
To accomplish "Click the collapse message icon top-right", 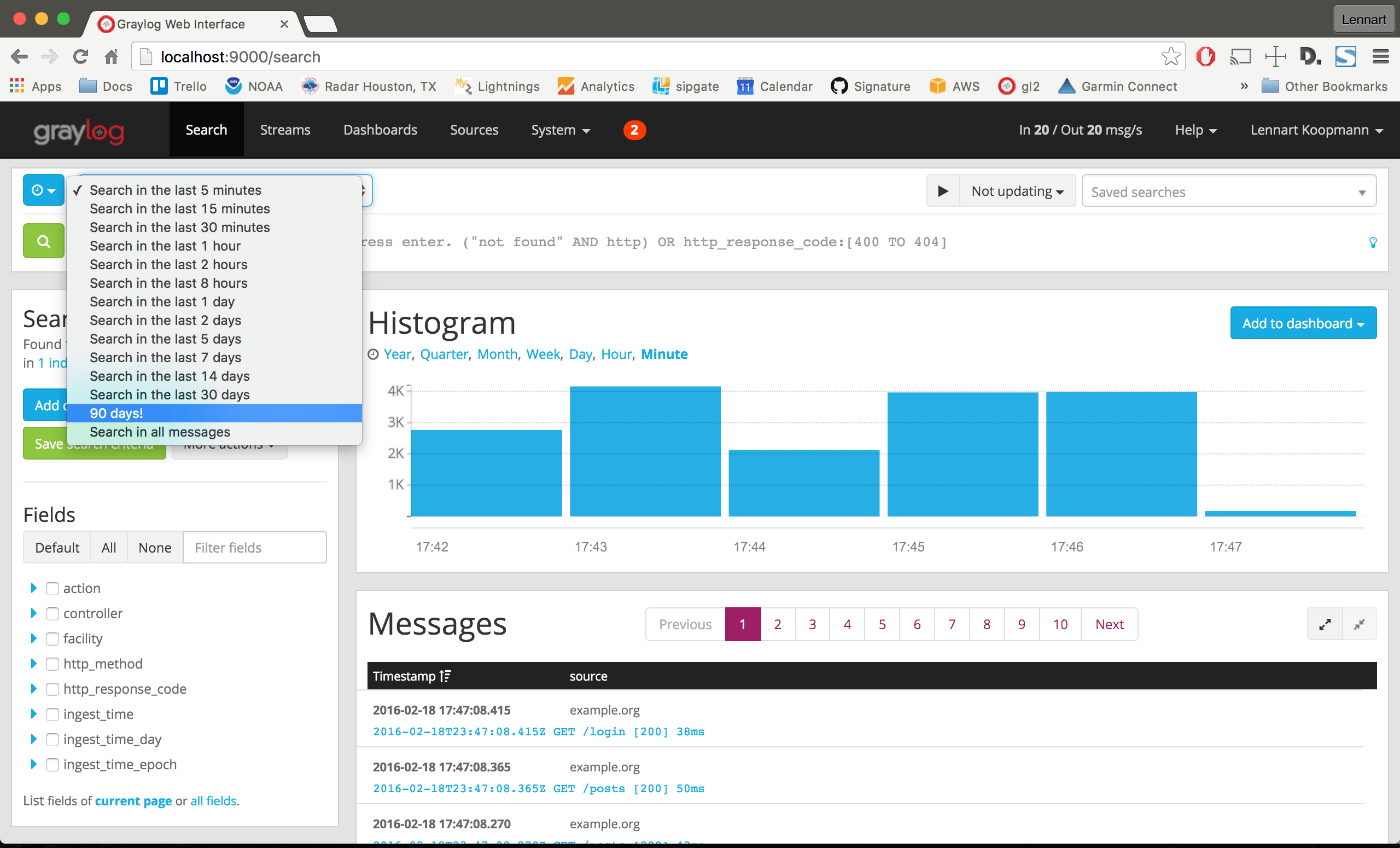I will click(x=1360, y=623).
